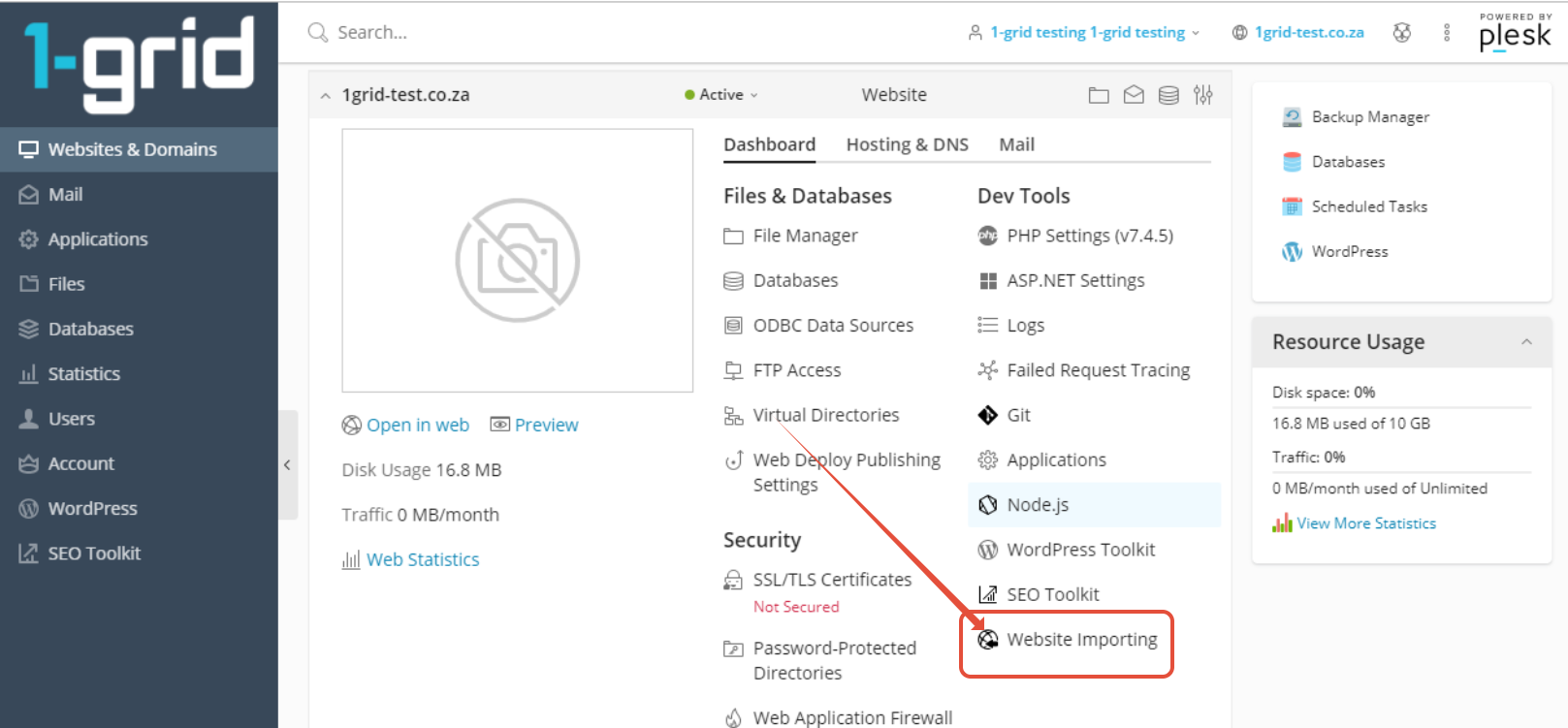Click the Web Application Firewall flame icon
The height and width of the screenshot is (728, 1568).
click(x=733, y=717)
